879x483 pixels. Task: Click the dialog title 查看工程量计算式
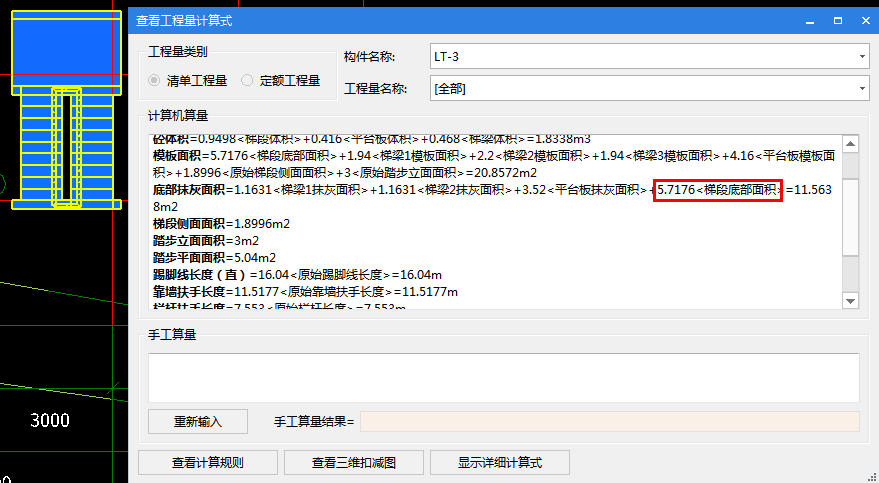pos(184,21)
